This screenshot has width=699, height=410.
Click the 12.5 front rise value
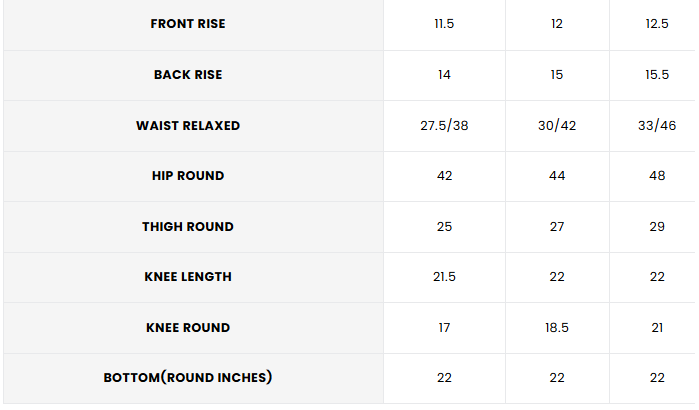(x=657, y=24)
